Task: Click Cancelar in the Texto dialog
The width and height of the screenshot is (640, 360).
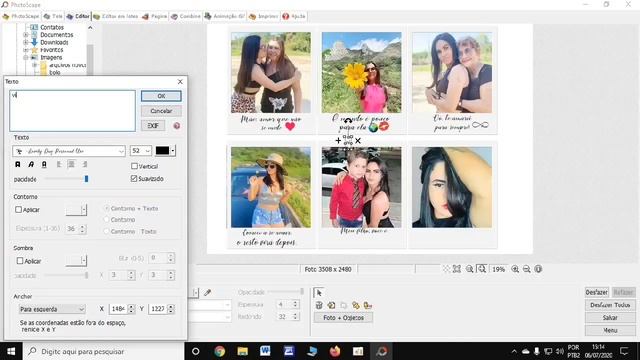Action: click(x=161, y=111)
